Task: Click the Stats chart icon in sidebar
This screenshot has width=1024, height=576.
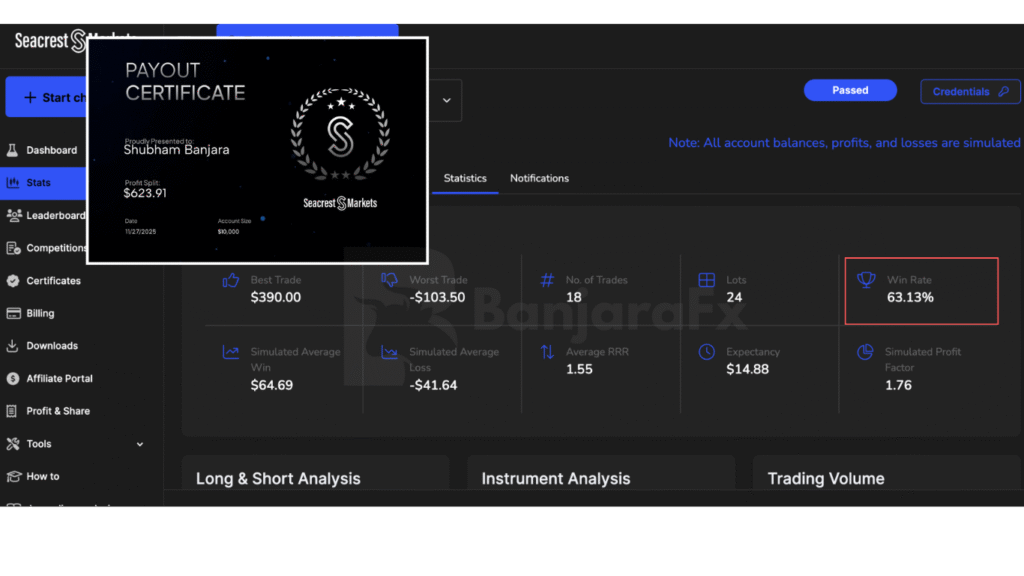Action: pyautogui.click(x=13, y=183)
